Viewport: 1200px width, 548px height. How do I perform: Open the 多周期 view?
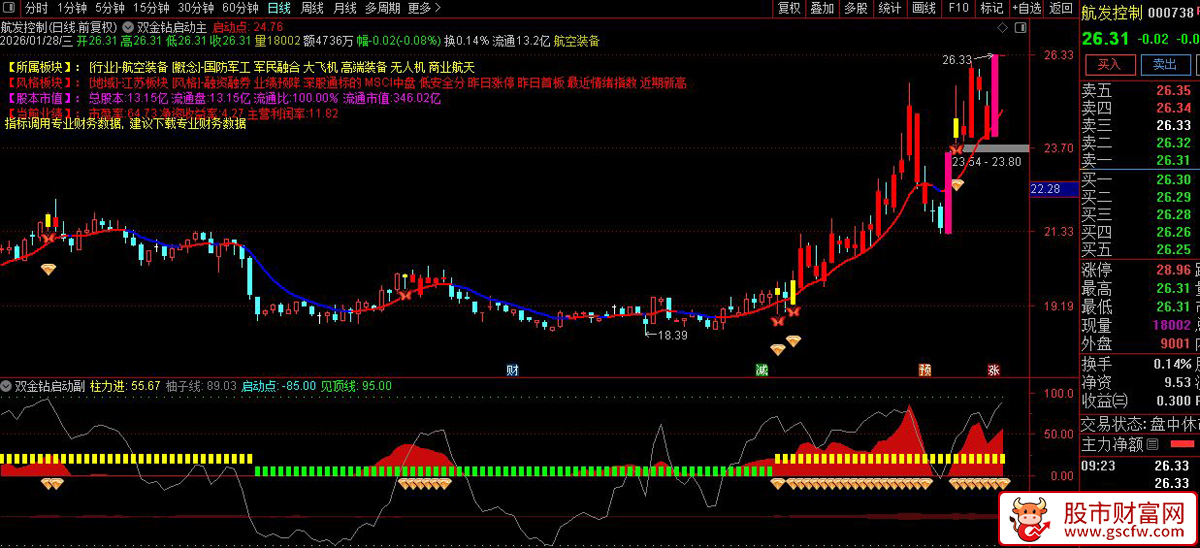(382, 8)
